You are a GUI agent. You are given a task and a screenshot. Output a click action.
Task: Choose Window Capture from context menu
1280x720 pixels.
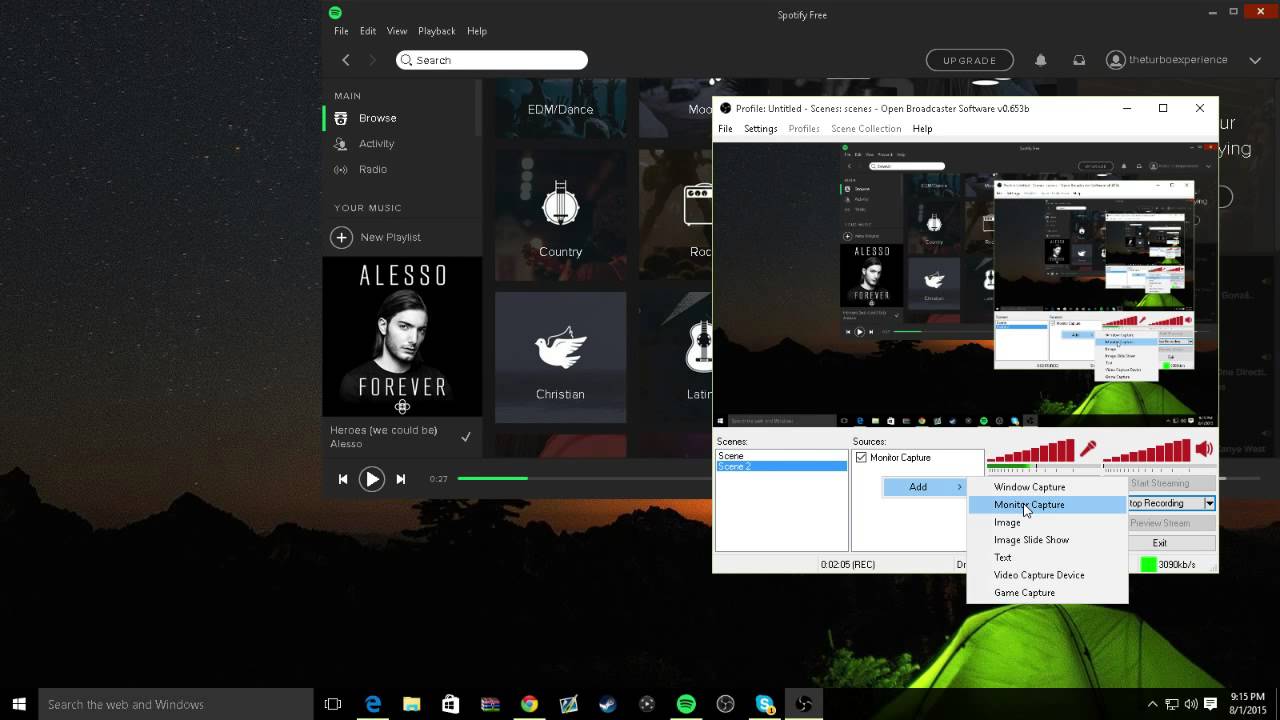pos(1047,487)
